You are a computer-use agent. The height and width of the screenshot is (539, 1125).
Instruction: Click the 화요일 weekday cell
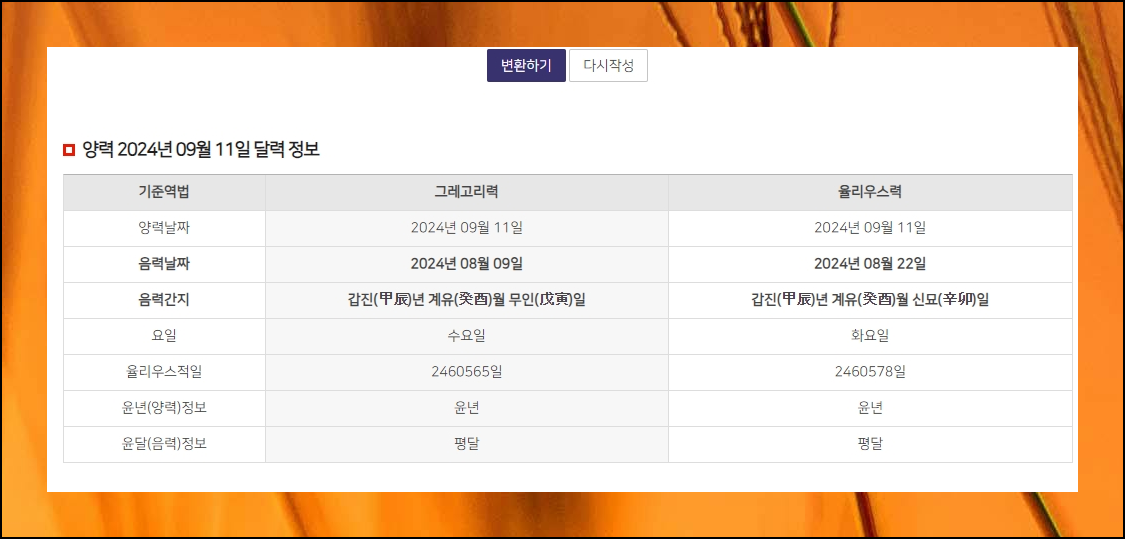pos(870,336)
